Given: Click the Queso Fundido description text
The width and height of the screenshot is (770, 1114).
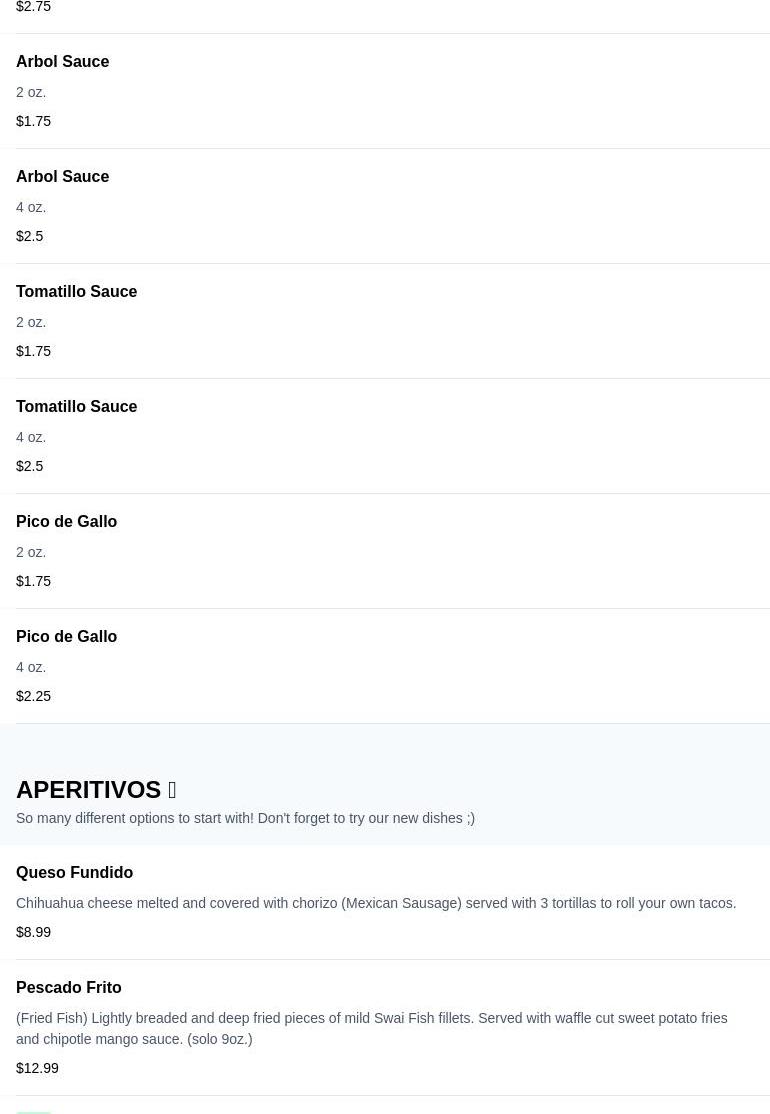Looking at the screenshot, I should (x=375, y=903).
